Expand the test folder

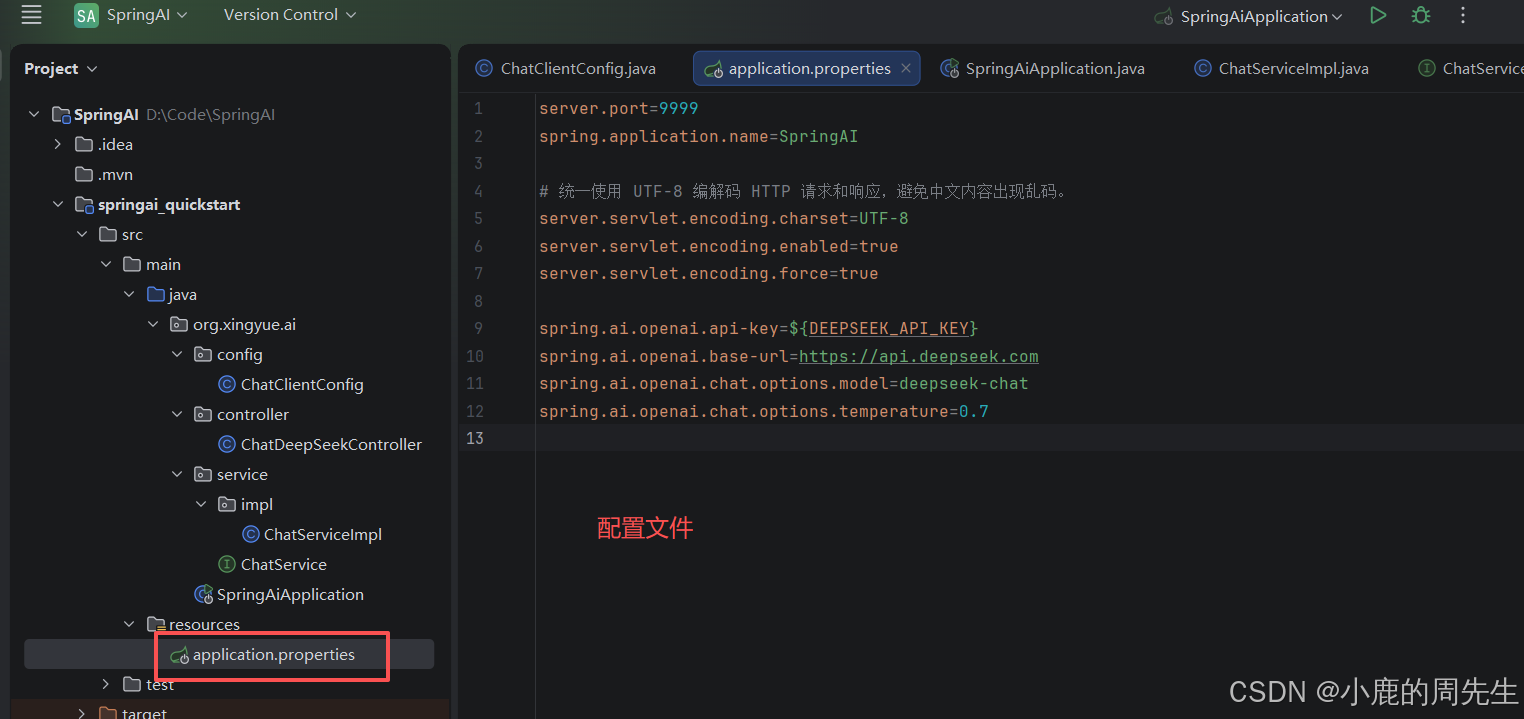pos(106,684)
